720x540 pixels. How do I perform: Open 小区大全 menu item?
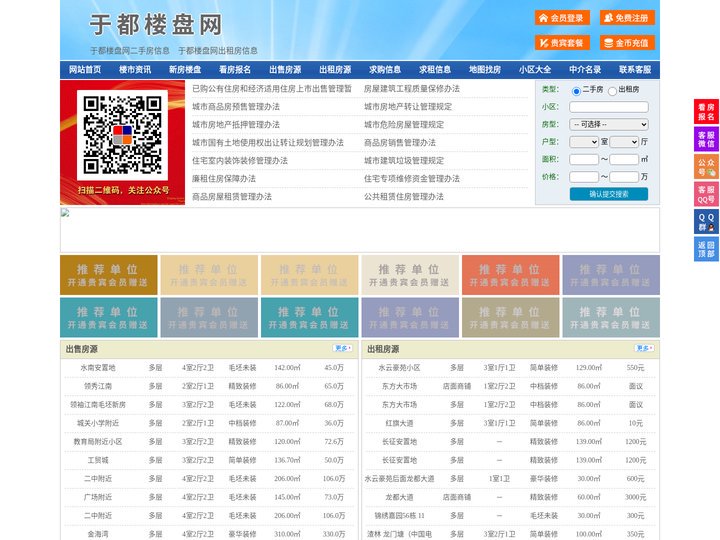pos(535,70)
